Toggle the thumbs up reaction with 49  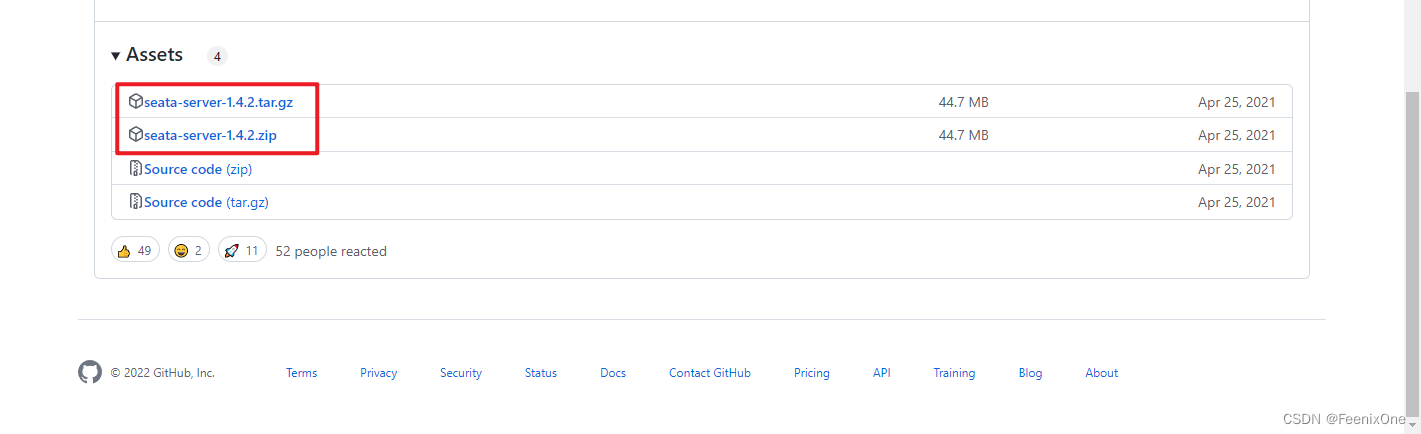pyautogui.click(x=135, y=251)
